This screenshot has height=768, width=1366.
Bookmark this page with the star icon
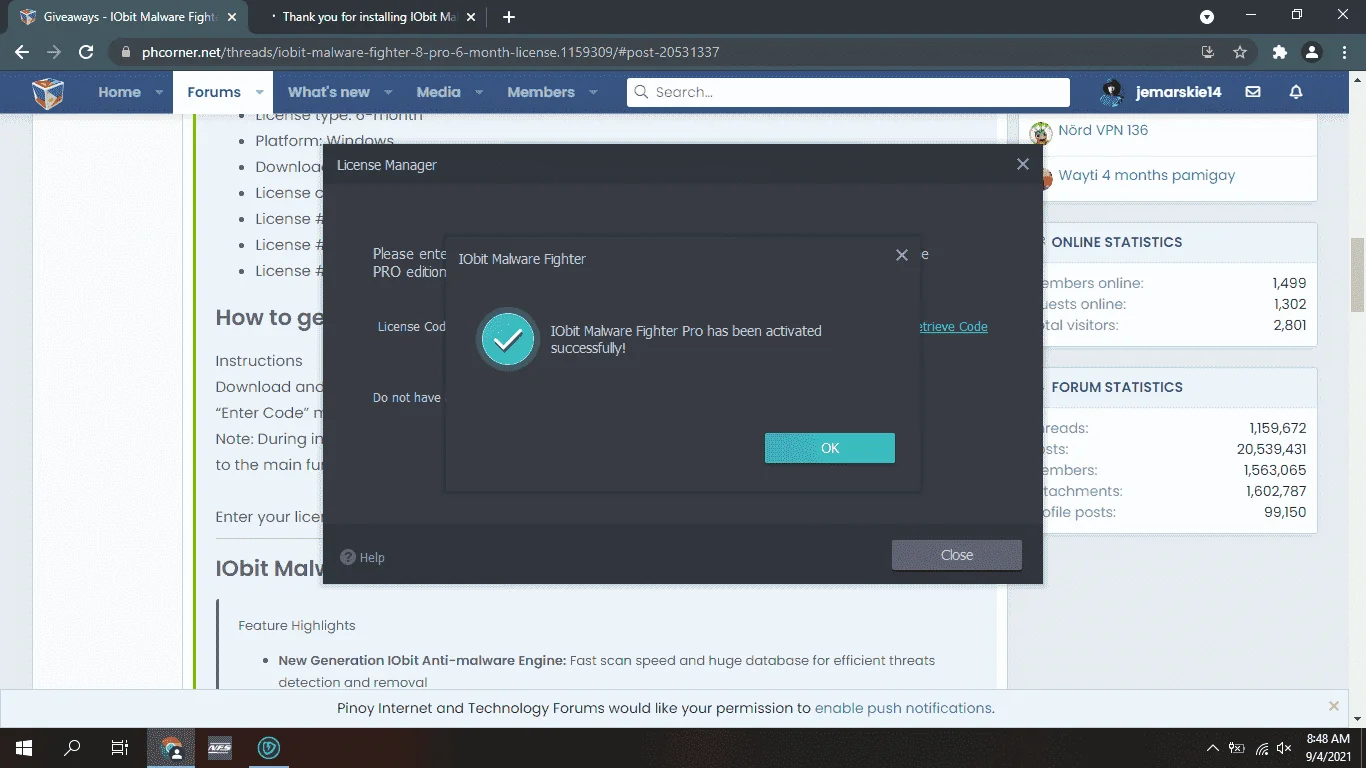tap(1240, 52)
